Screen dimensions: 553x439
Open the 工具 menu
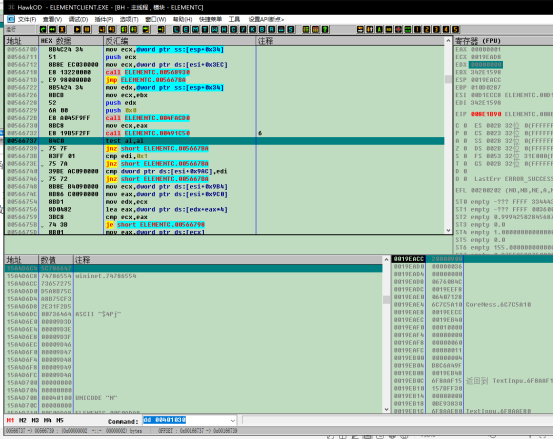pyautogui.click(x=234, y=19)
